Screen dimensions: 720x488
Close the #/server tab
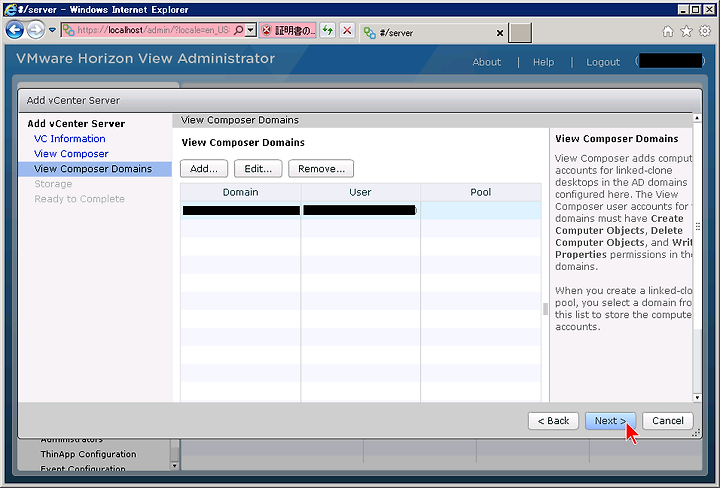tap(500, 33)
